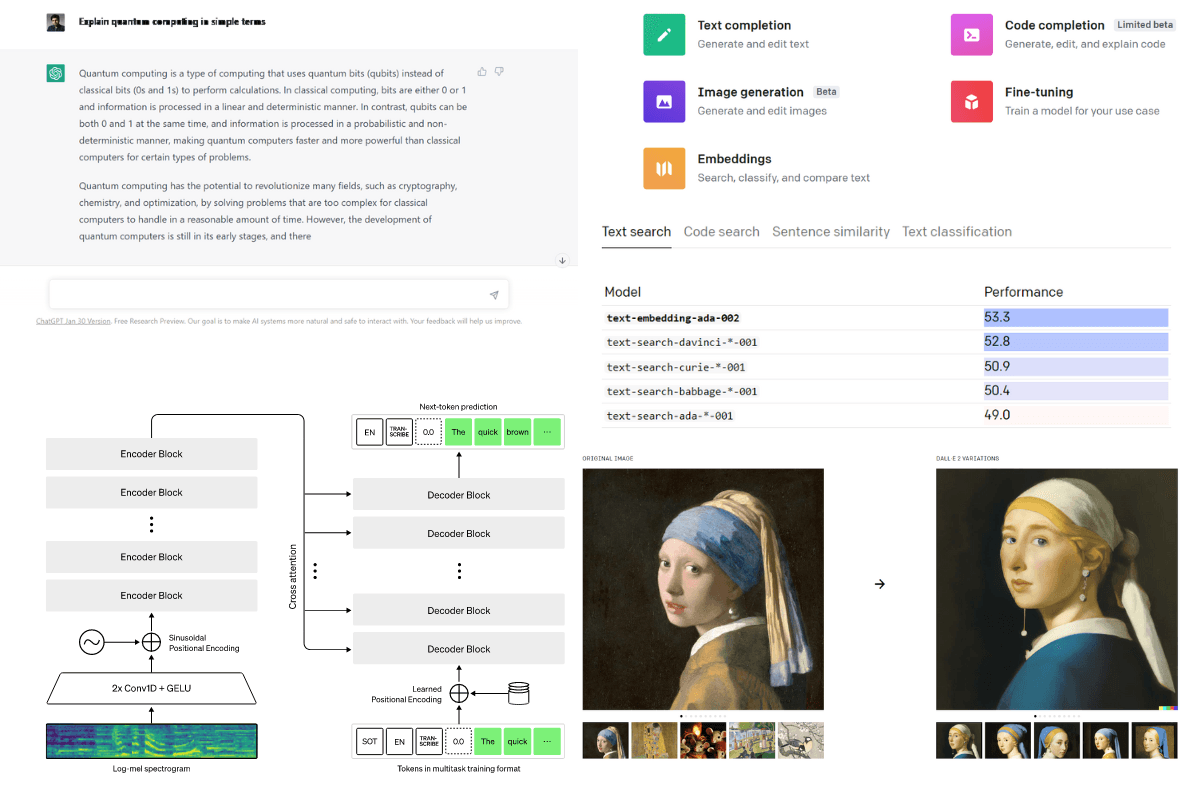
Task: Click the text-search-babbage-*-001 model name
Action: [682, 391]
